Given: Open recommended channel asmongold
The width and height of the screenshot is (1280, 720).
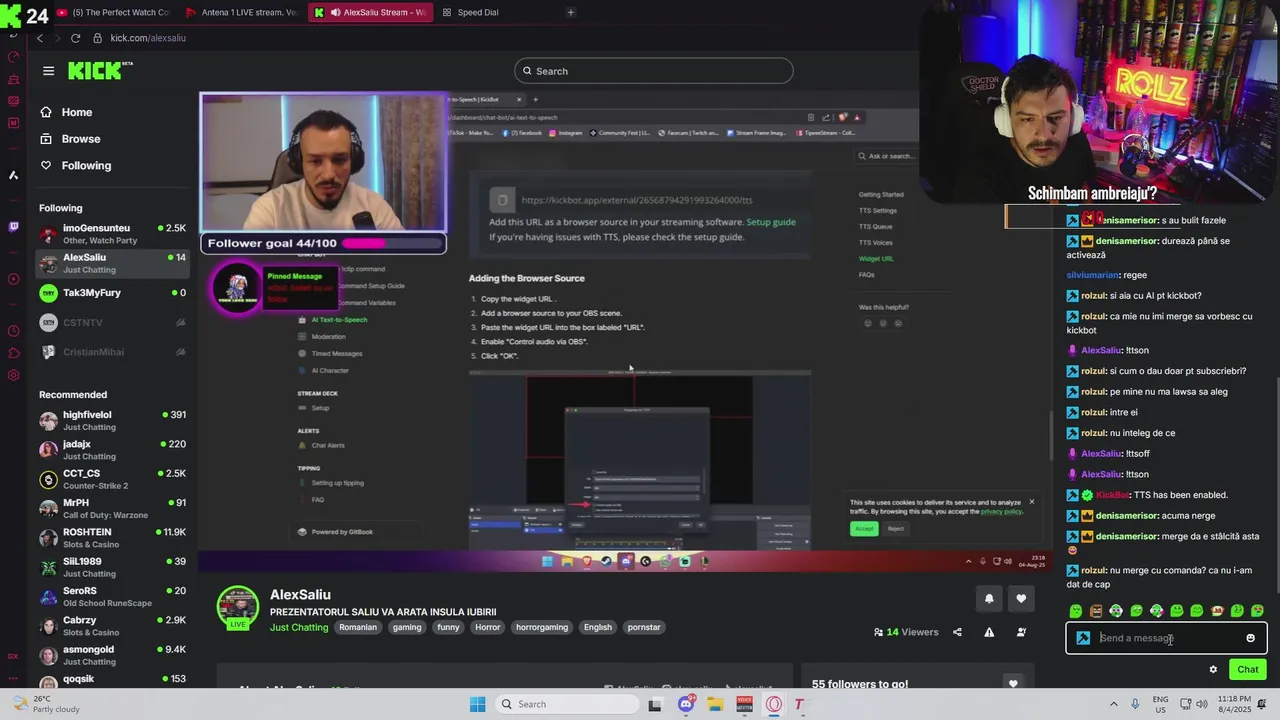Looking at the screenshot, I should (x=112, y=655).
